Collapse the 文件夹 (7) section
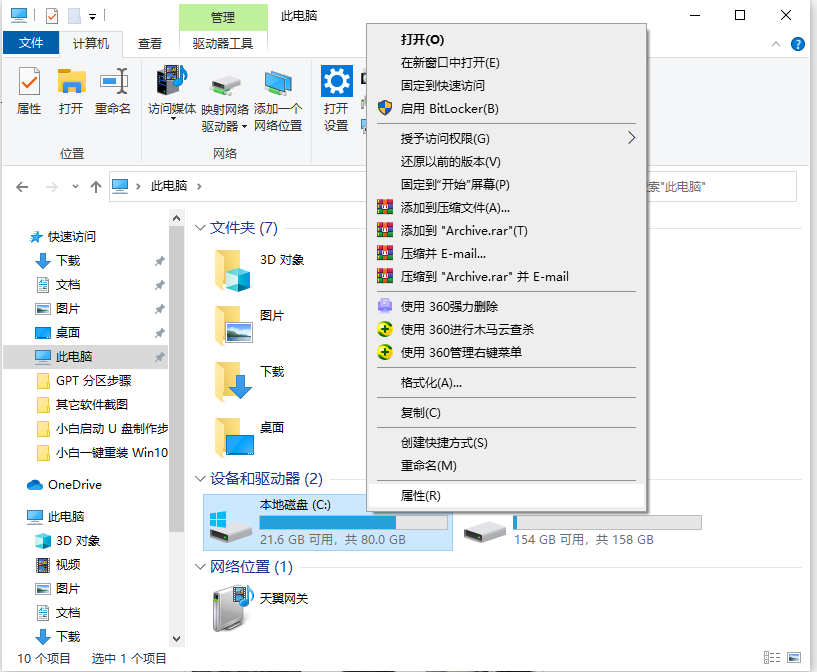The height and width of the screenshot is (672, 817). click(x=200, y=228)
